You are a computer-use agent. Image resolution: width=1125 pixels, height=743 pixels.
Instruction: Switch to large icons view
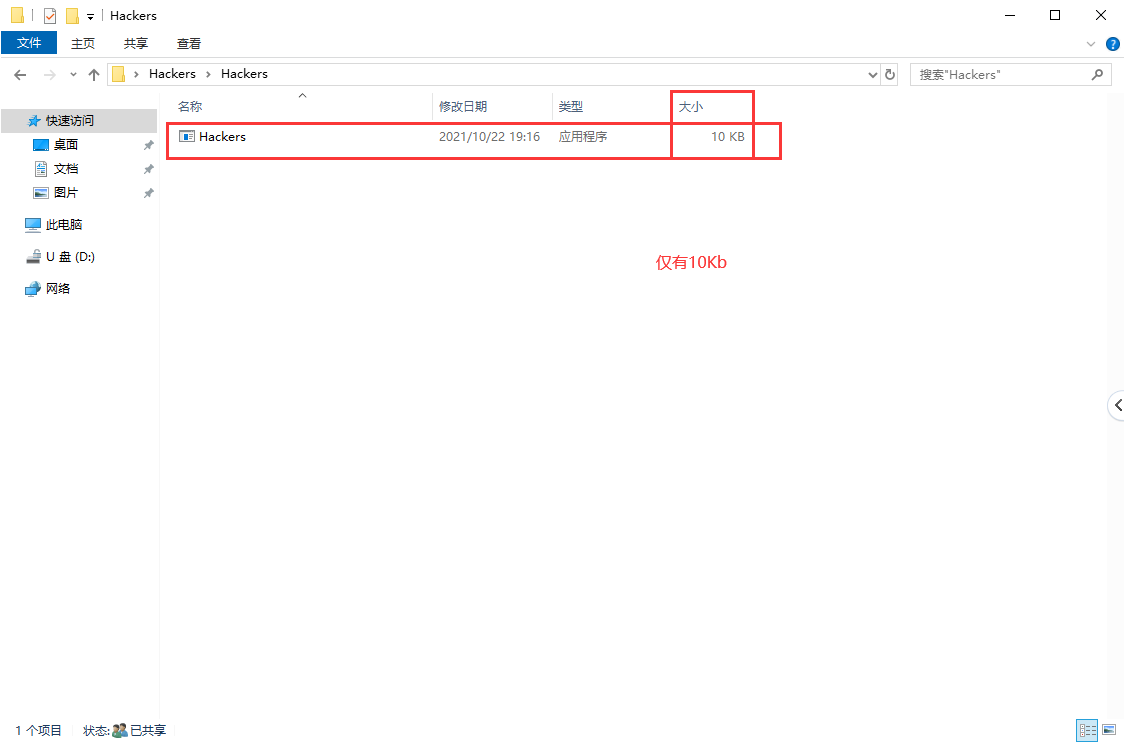[1108, 731]
